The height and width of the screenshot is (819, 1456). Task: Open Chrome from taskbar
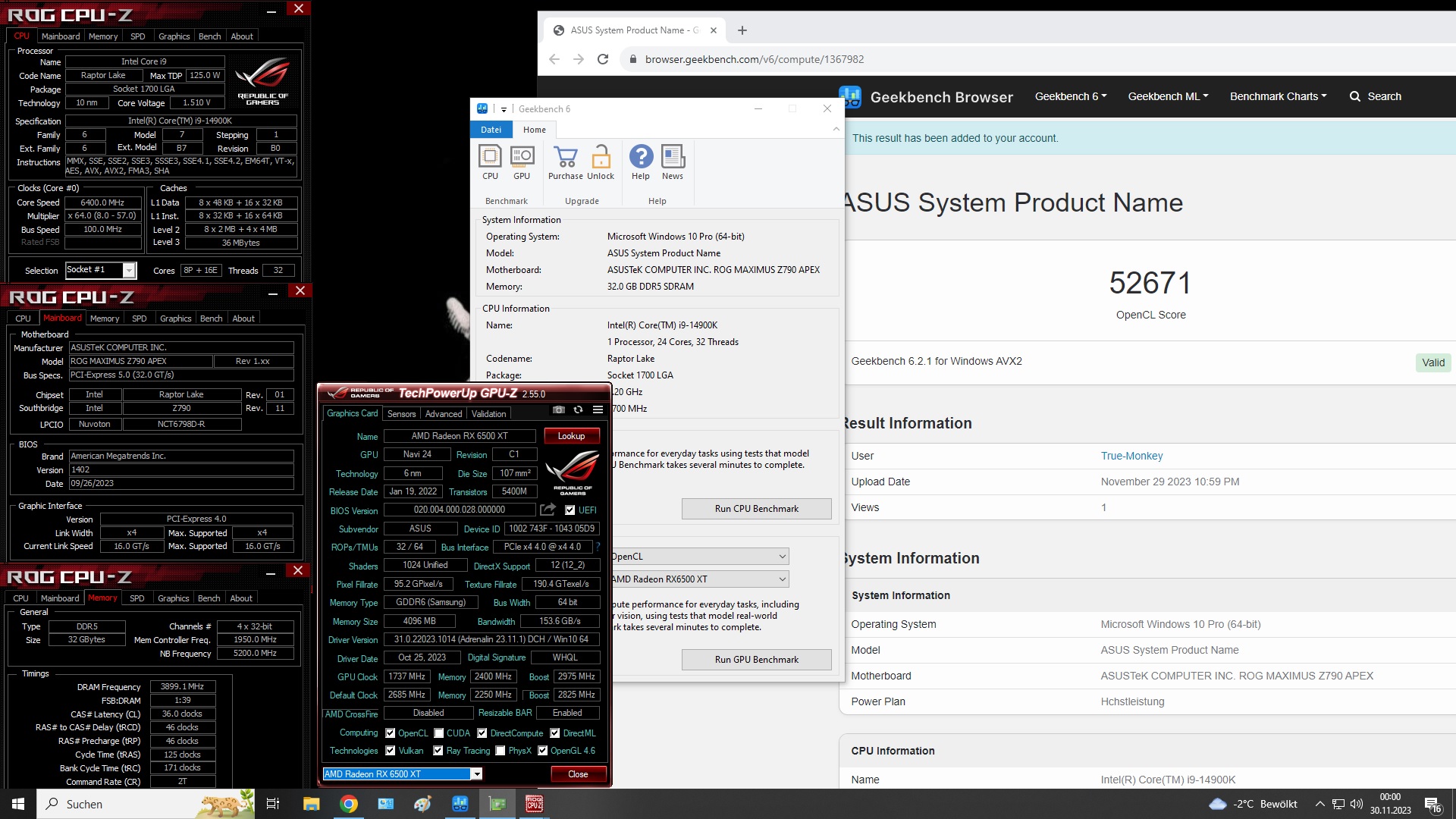tap(349, 804)
